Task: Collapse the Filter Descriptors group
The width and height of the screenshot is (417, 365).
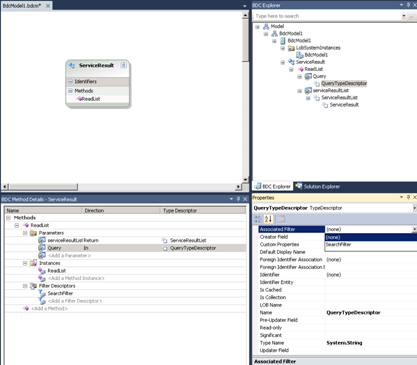Action: click(25, 286)
